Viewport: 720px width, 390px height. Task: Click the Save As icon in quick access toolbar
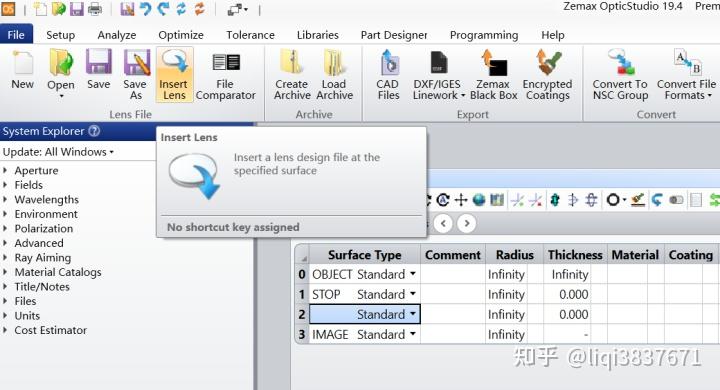tap(127, 9)
